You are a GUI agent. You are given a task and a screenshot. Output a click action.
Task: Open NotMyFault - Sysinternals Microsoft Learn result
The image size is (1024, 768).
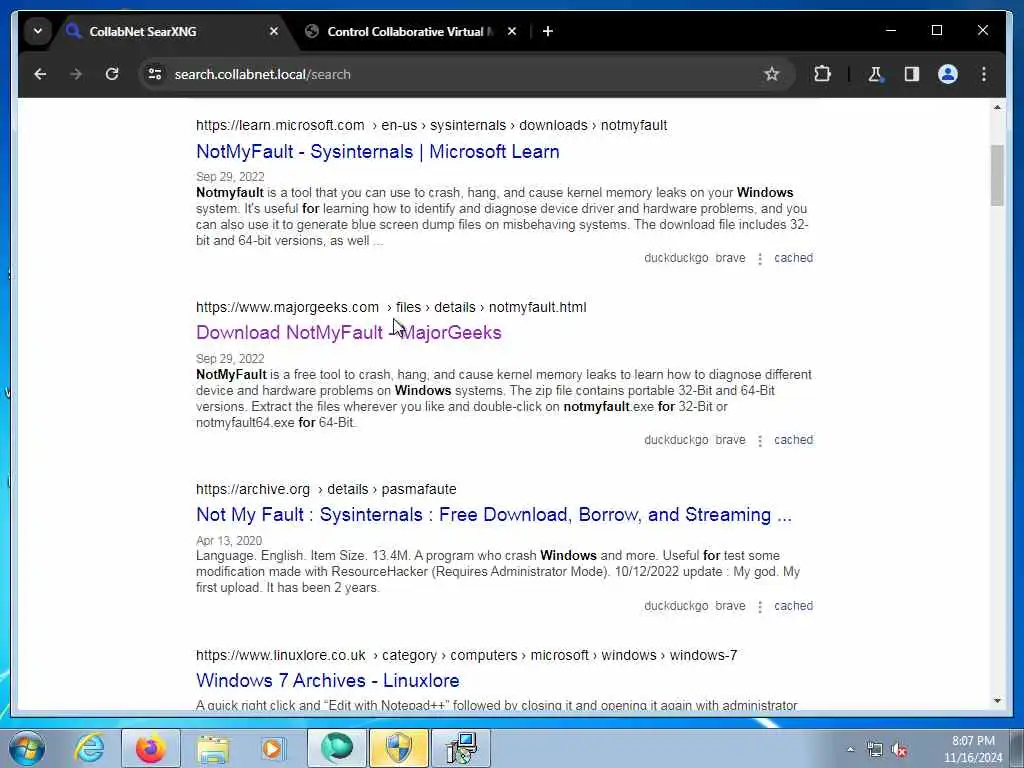tap(377, 152)
